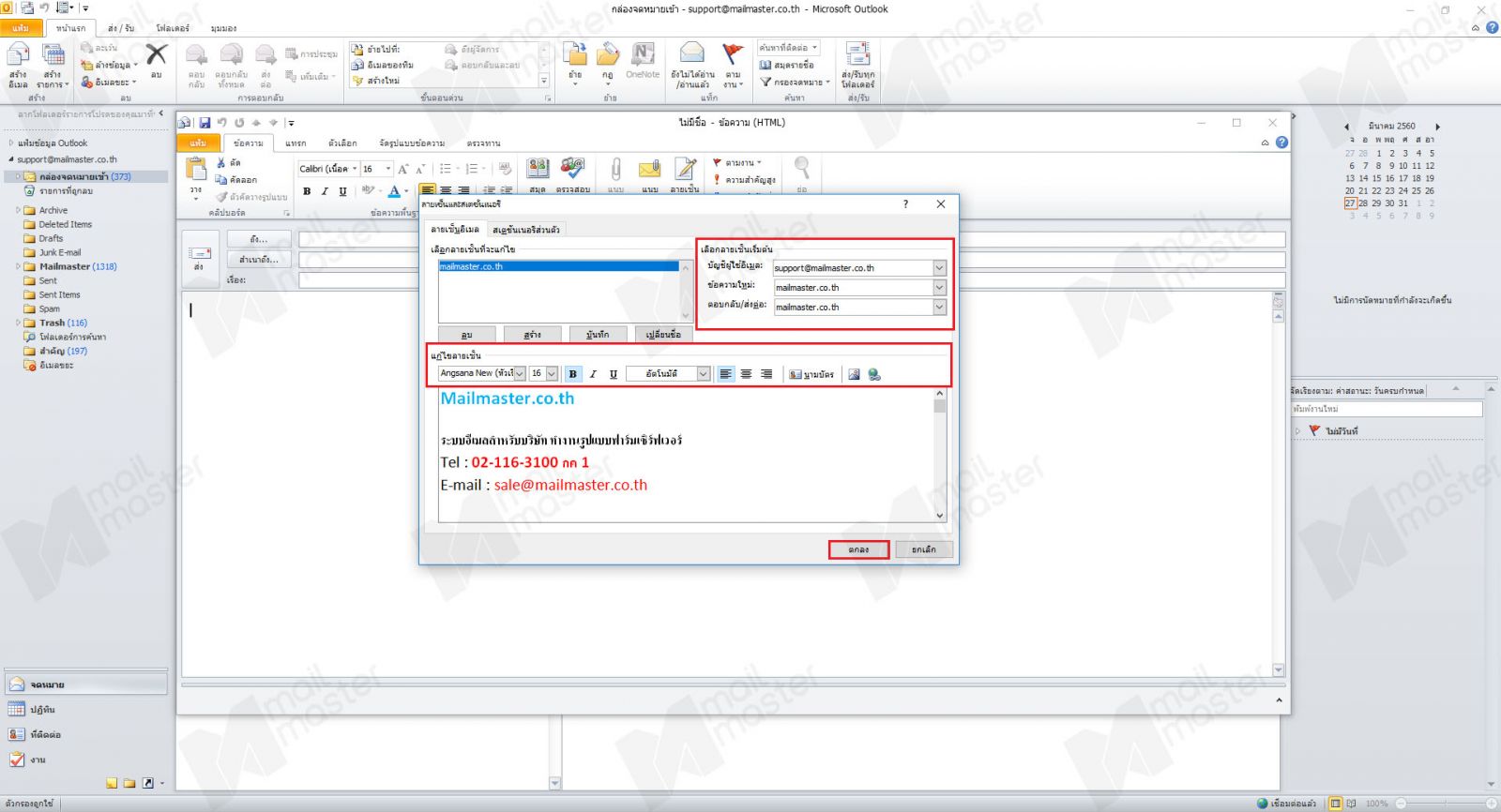Toggle Underline in message ribbon

pyautogui.click(x=342, y=191)
